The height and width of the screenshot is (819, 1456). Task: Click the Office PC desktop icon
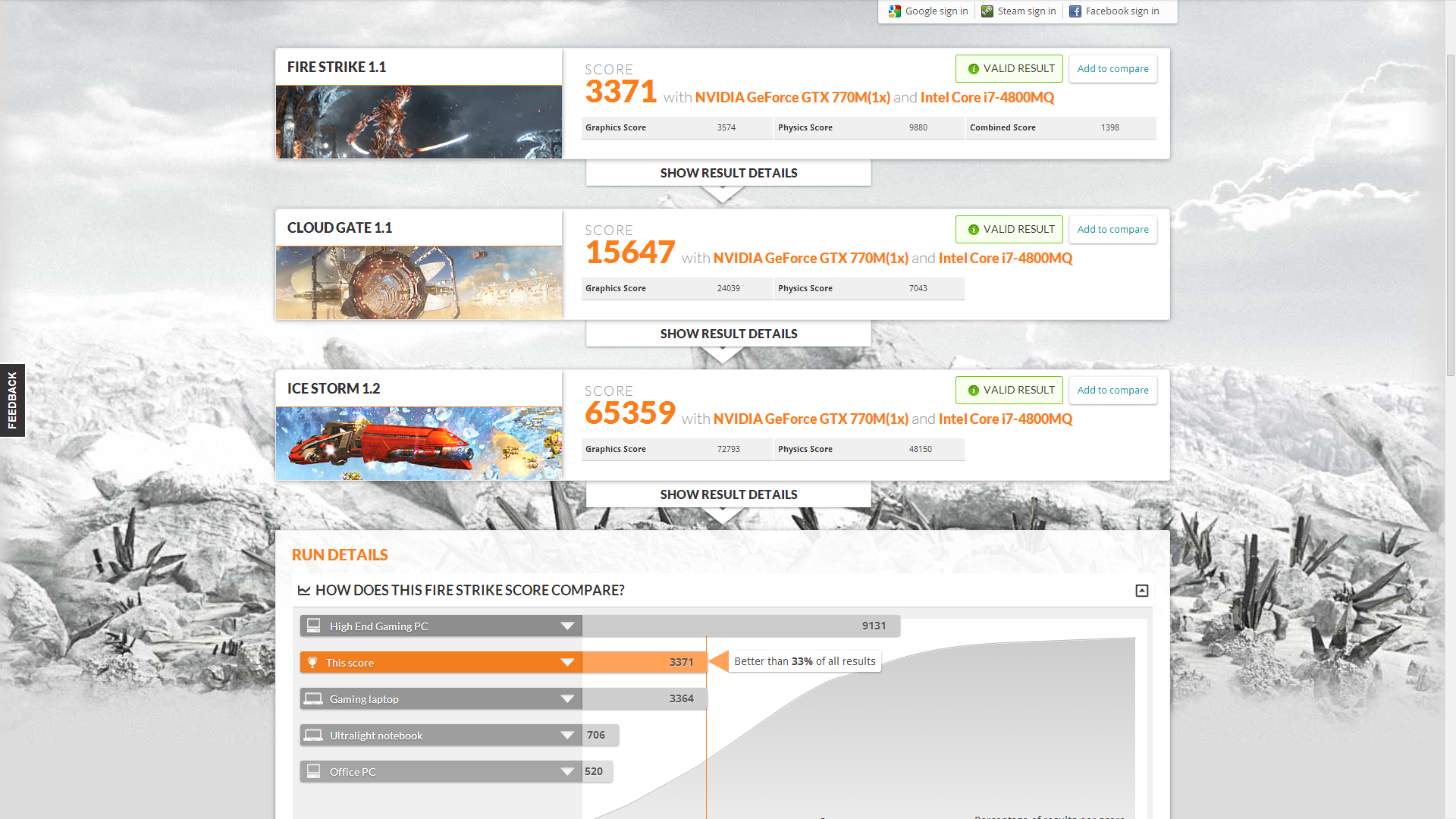click(313, 771)
